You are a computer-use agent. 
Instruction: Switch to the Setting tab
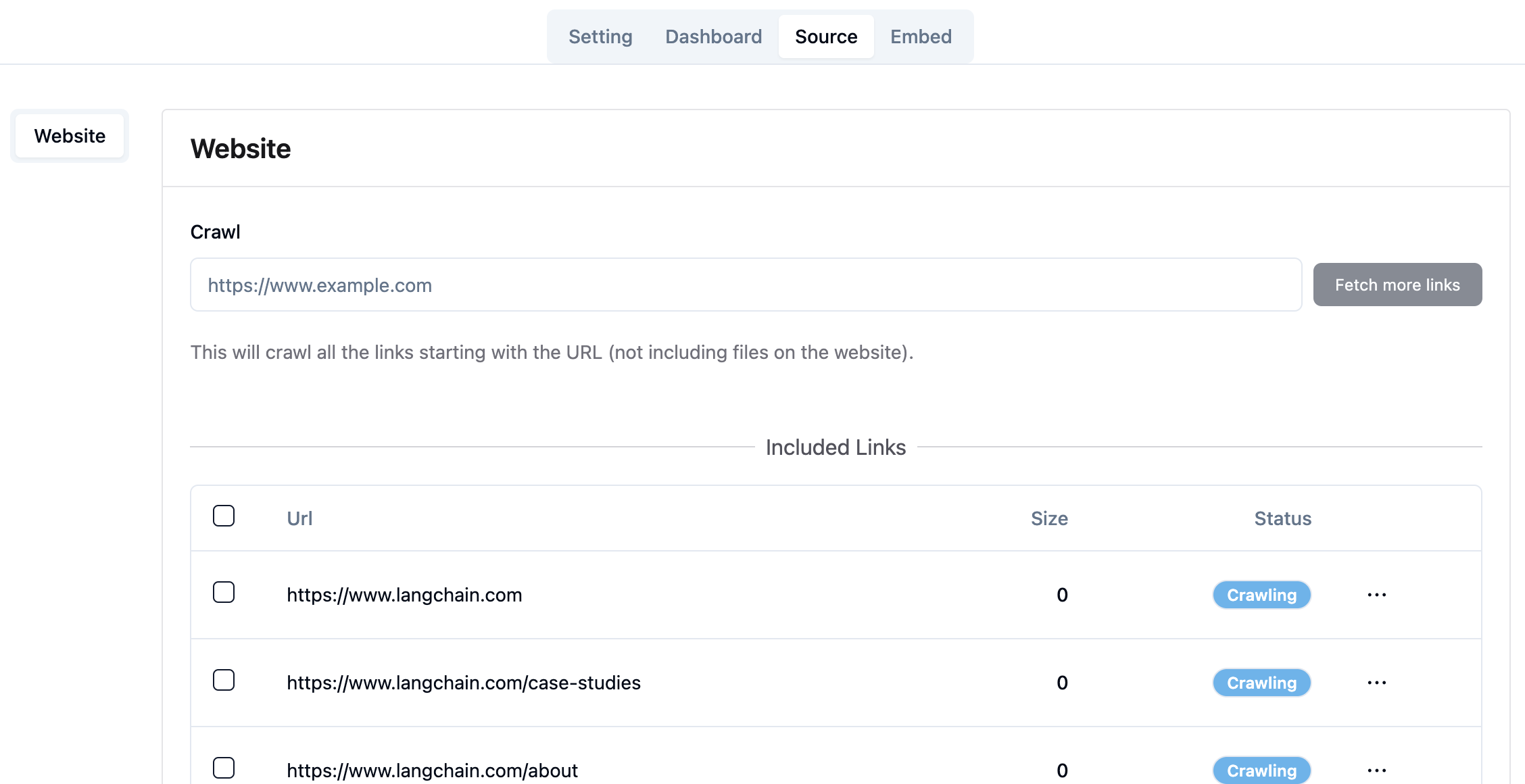click(x=600, y=36)
